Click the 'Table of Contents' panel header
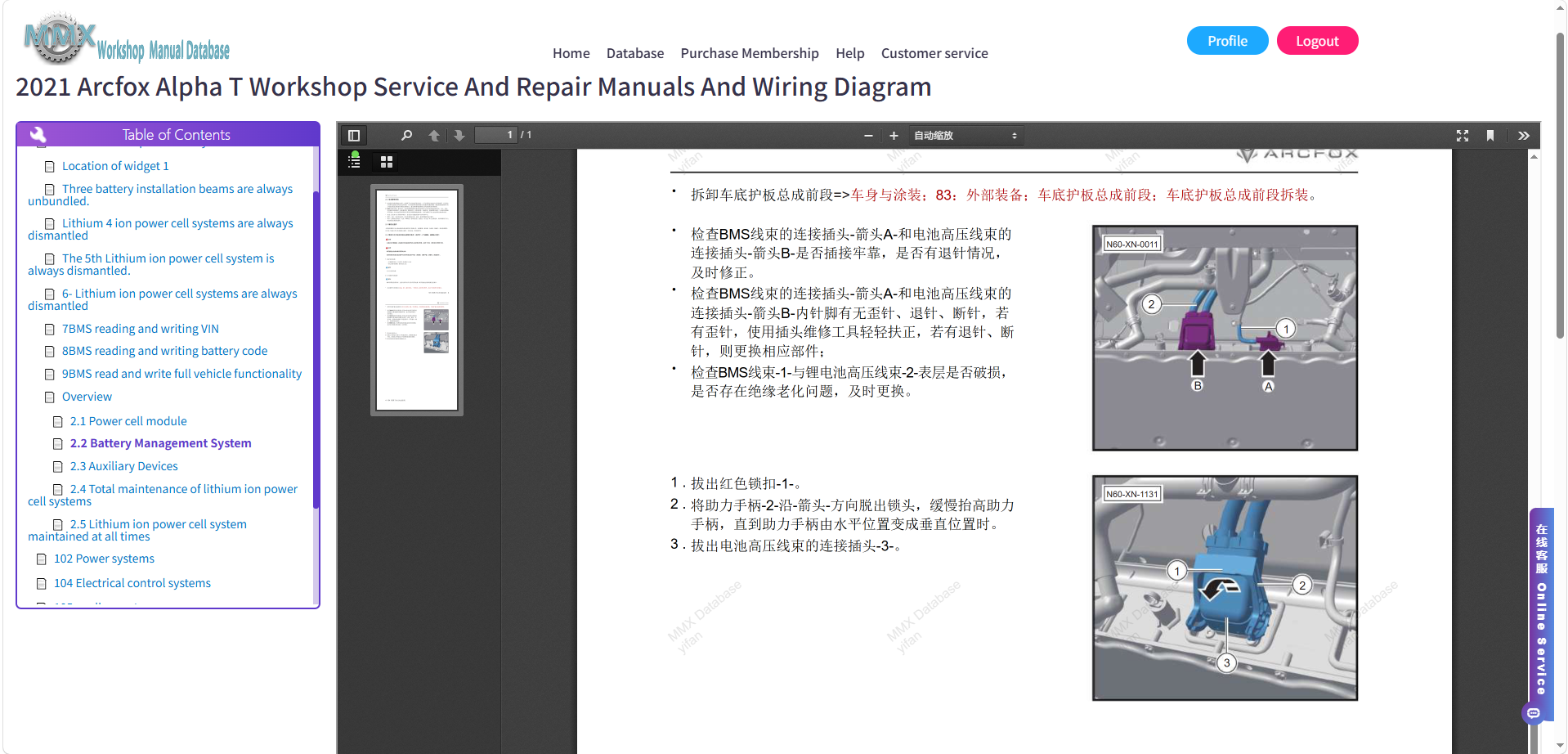1568x754 pixels. click(168, 135)
